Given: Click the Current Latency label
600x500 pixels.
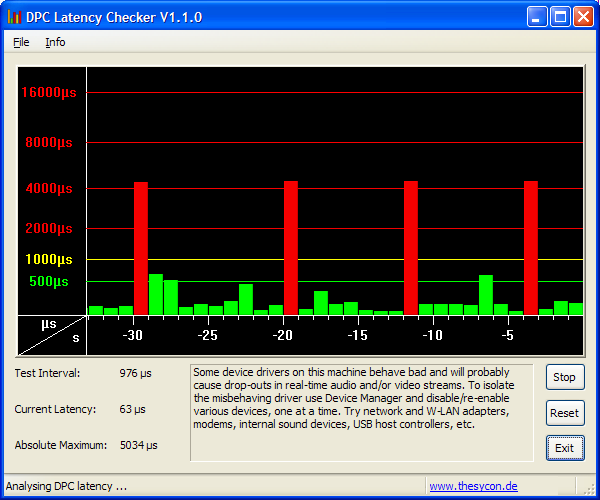Looking at the screenshot, I should coord(55,409).
